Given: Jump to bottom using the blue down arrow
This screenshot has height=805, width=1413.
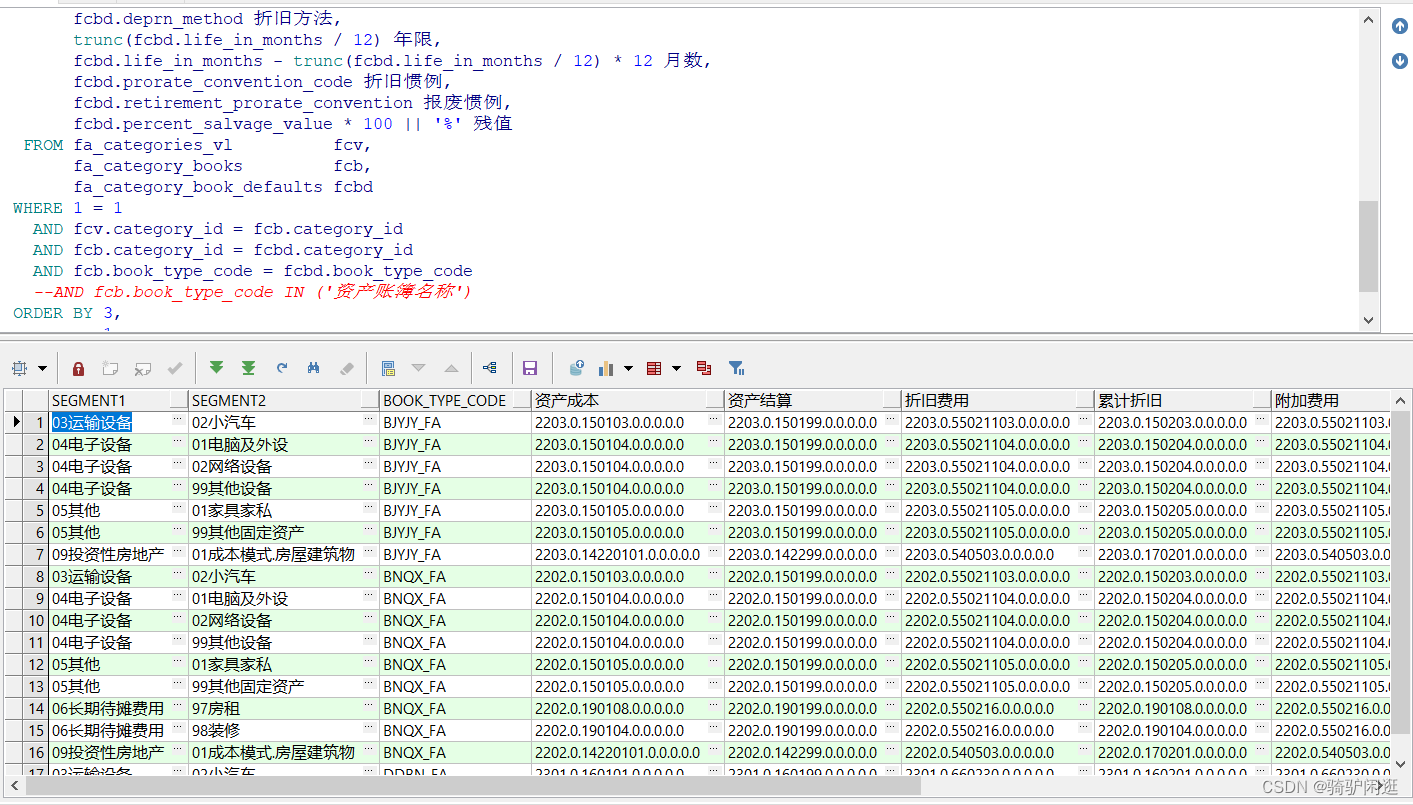Looking at the screenshot, I should coord(1399,62).
